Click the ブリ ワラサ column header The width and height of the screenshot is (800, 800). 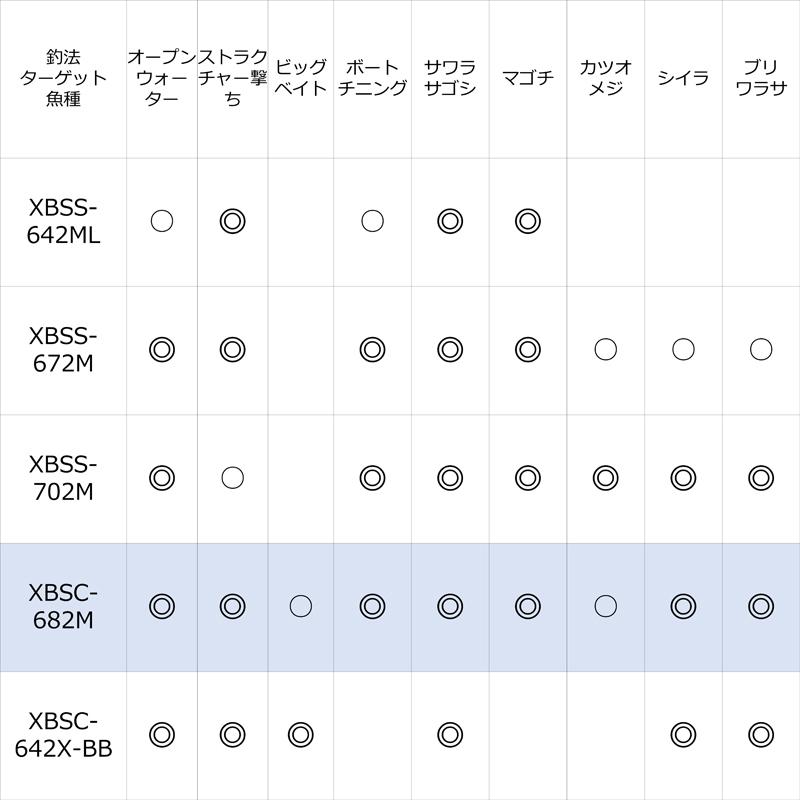pos(761,78)
